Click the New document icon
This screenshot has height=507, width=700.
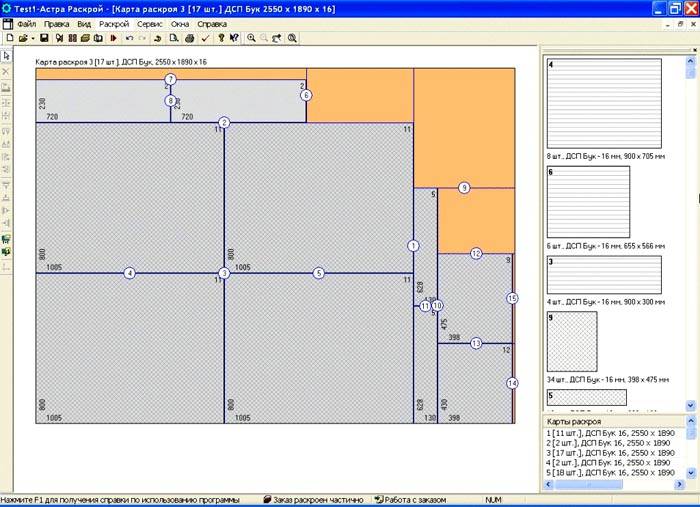(x=8, y=38)
